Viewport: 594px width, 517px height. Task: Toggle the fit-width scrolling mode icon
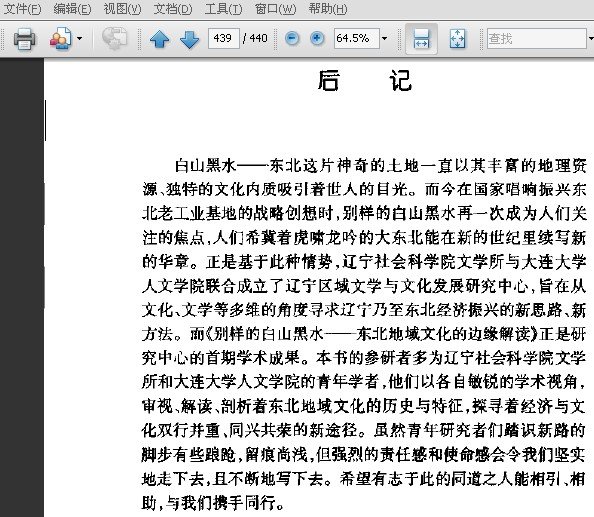421,39
